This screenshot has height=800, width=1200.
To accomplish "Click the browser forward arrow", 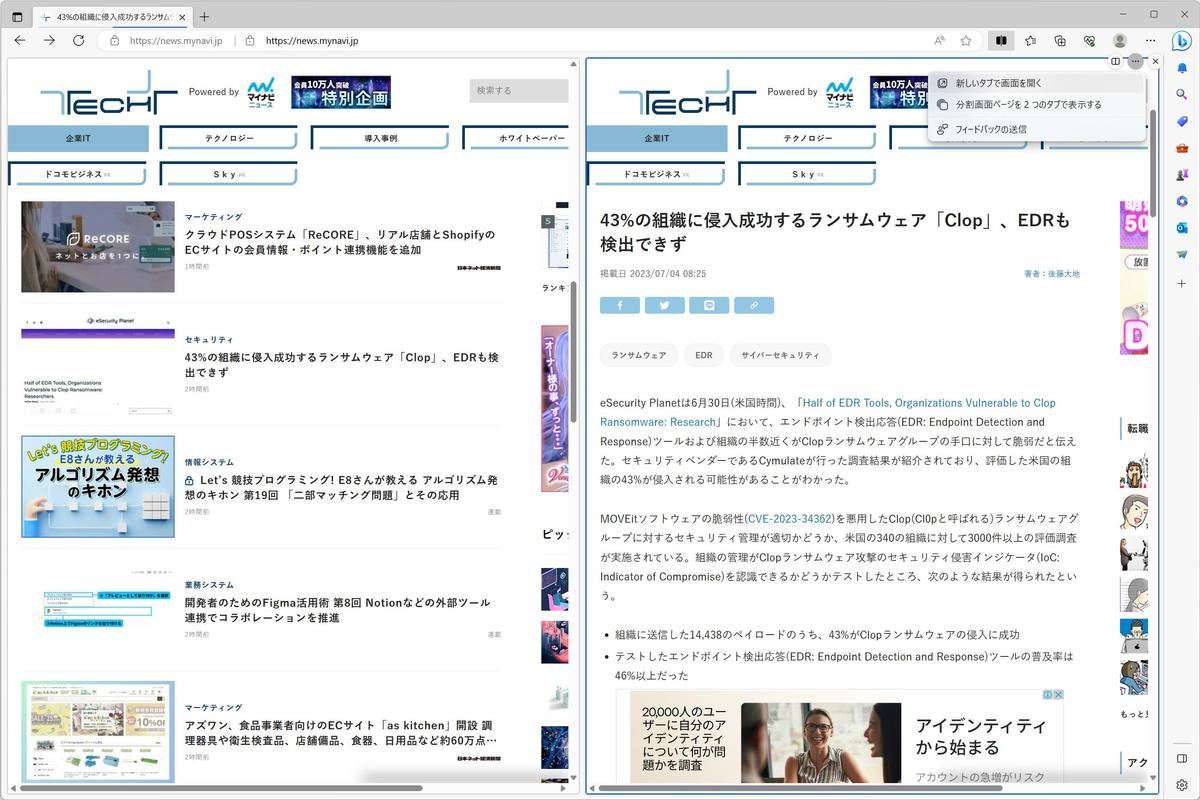I will tap(49, 40).
